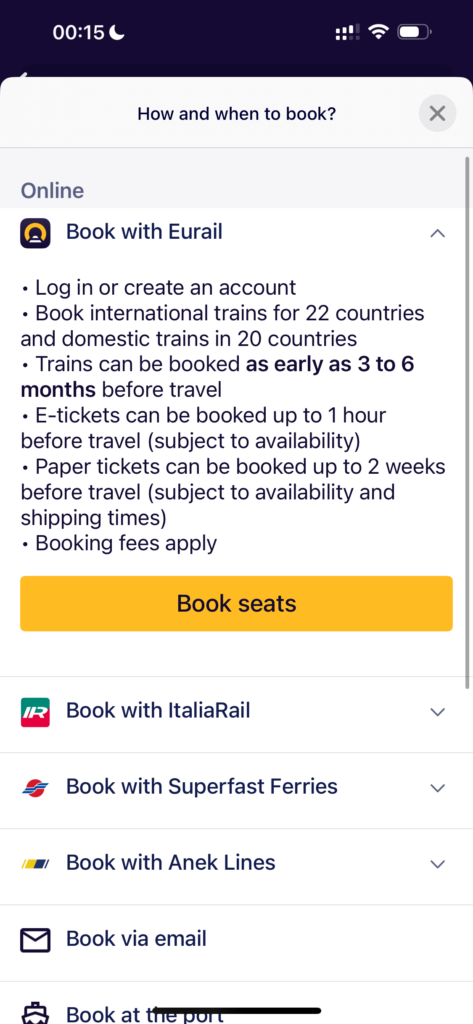Tap the Book with Eurail heading text
This screenshot has width=473, height=1024.
(x=144, y=232)
